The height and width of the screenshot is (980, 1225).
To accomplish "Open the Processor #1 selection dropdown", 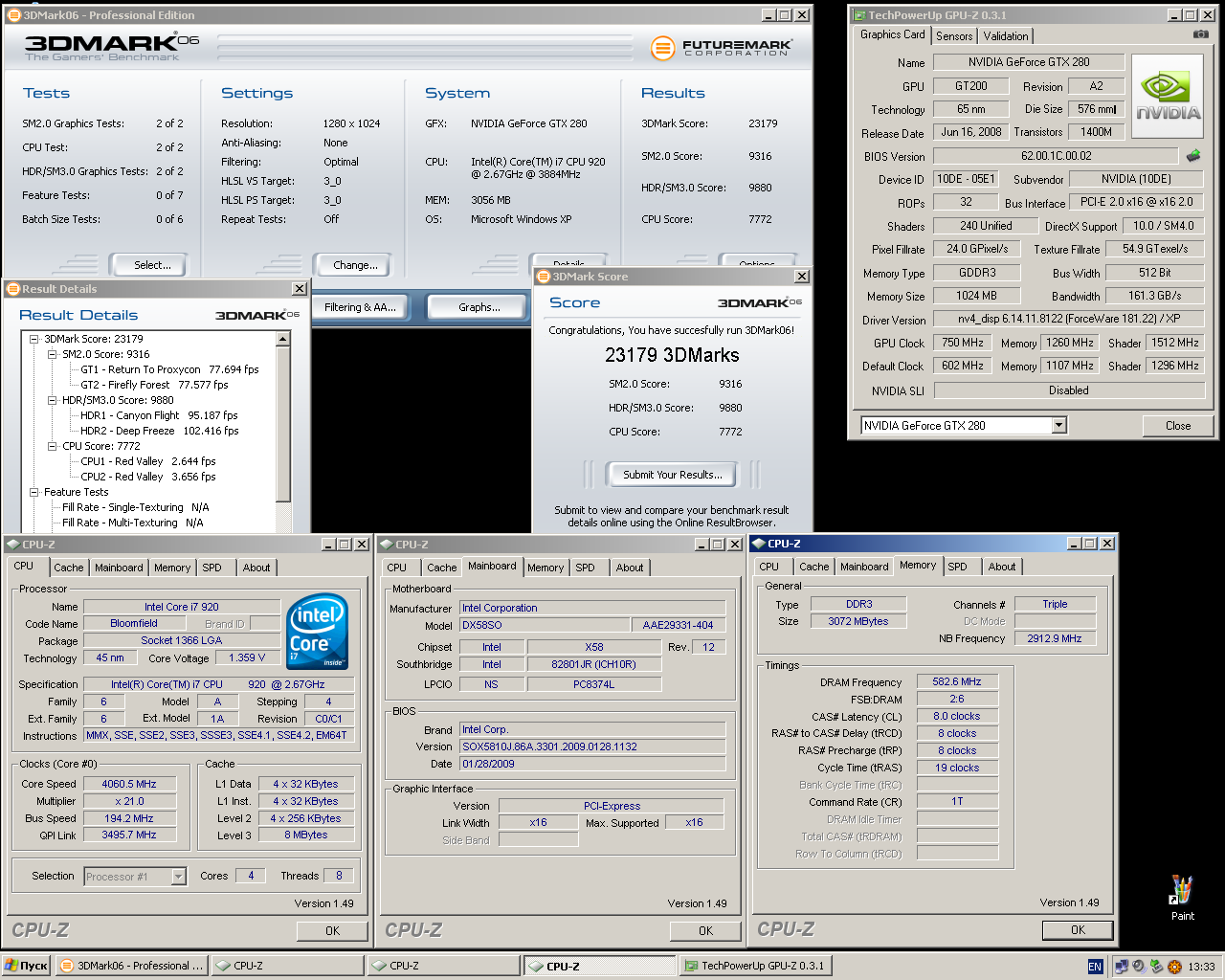I will pos(178,876).
